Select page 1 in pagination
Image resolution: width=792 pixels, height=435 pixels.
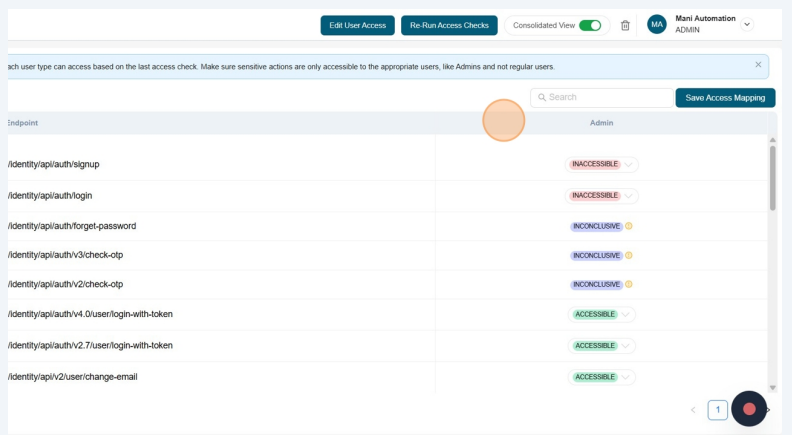click(717, 410)
